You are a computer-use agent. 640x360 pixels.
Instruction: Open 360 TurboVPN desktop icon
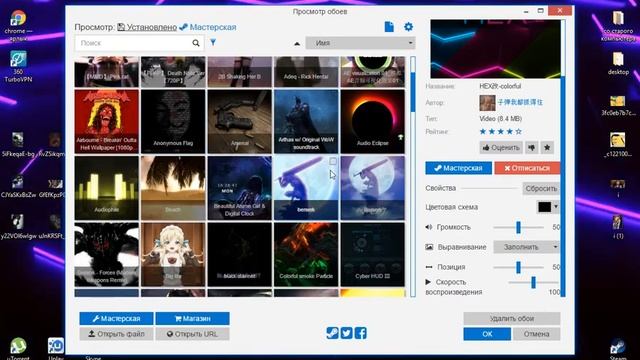pyautogui.click(x=18, y=66)
